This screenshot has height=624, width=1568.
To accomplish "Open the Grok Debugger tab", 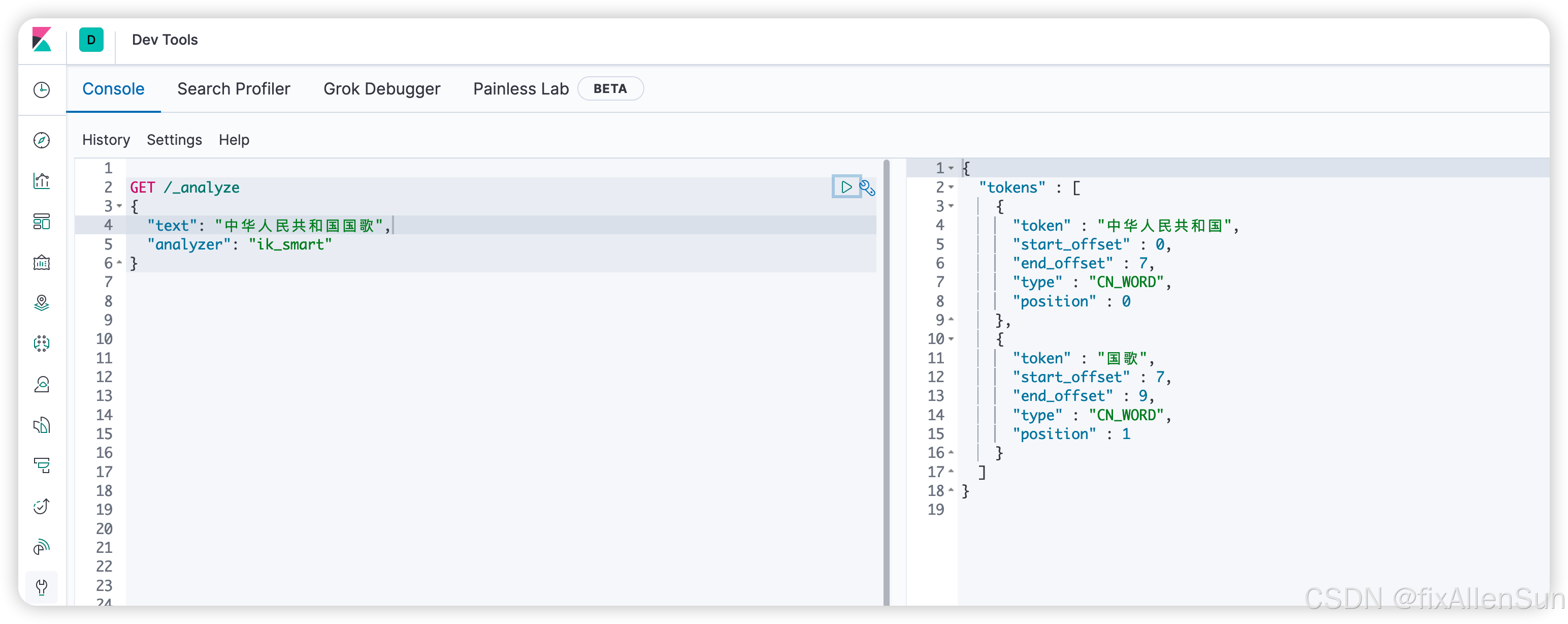I will [x=382, y=89].
